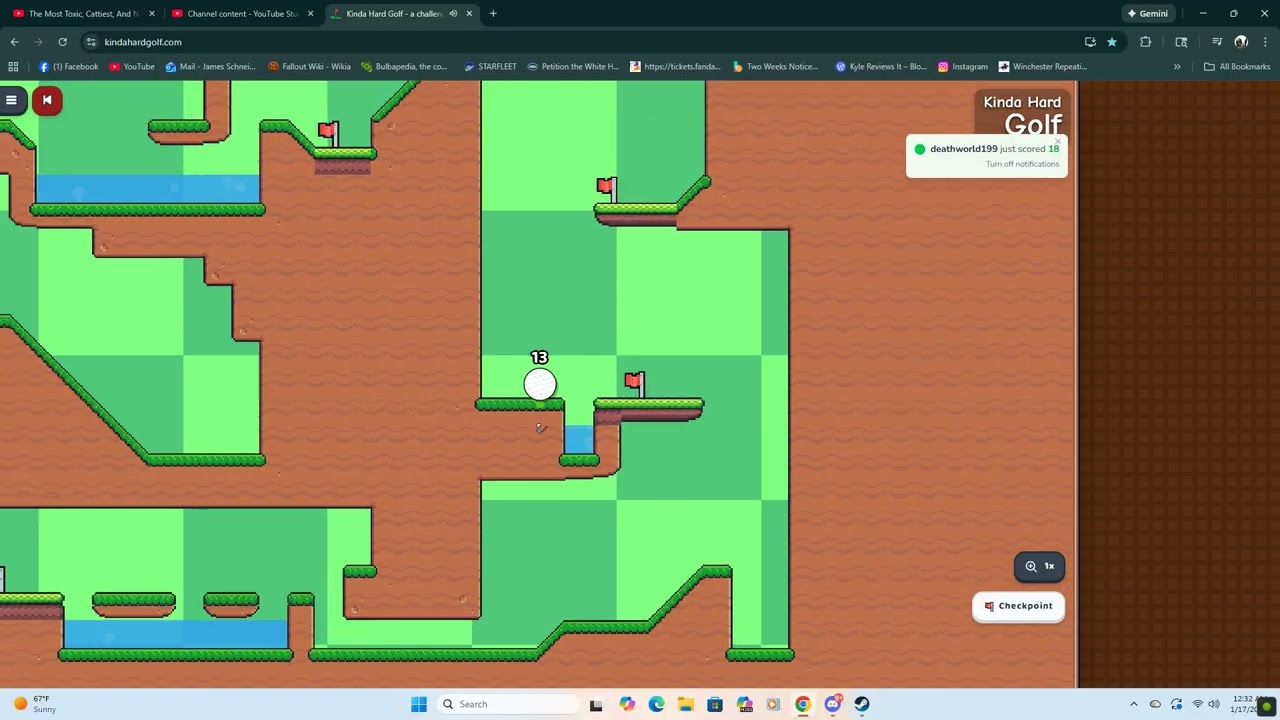Screen dimensions: 1280x720
Task: Set a checkpoint with the Checkpoint button
Action: point(1018,606)
